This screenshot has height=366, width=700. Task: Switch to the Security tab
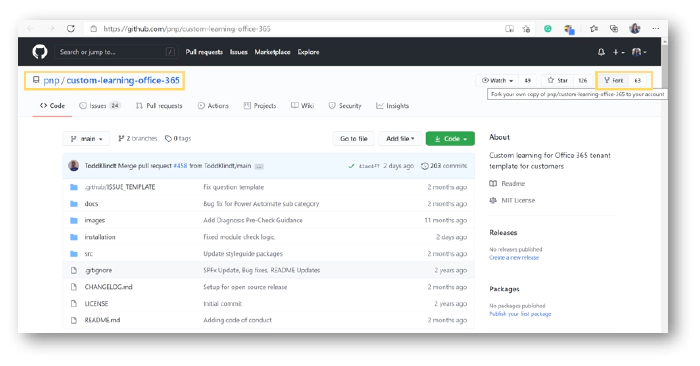pyautogui.click(x=345, y=106)
